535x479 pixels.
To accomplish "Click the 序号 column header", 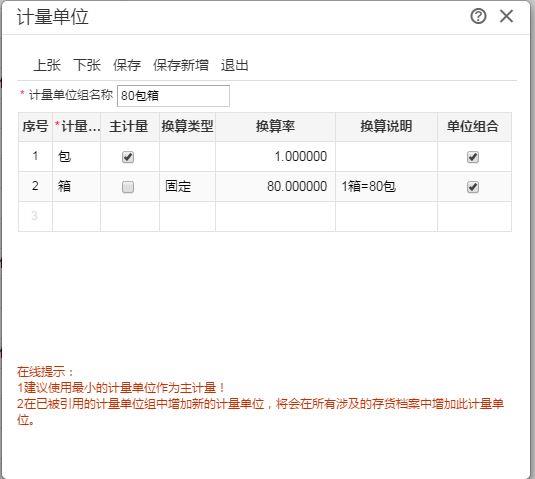I will [35, 127].
